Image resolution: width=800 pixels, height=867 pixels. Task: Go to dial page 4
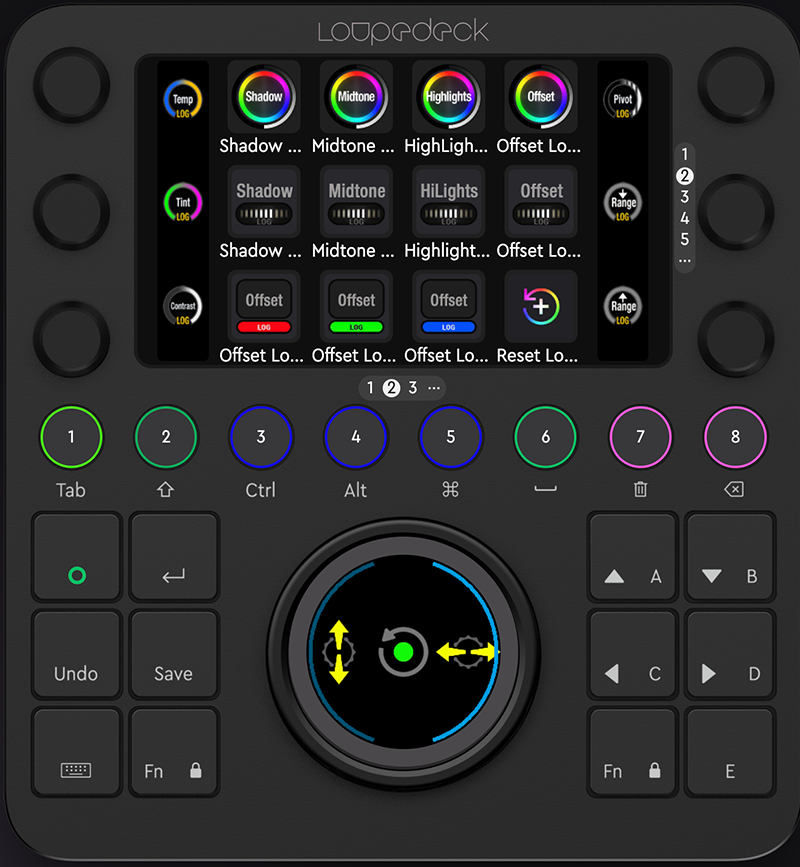(x=684, y=218)
